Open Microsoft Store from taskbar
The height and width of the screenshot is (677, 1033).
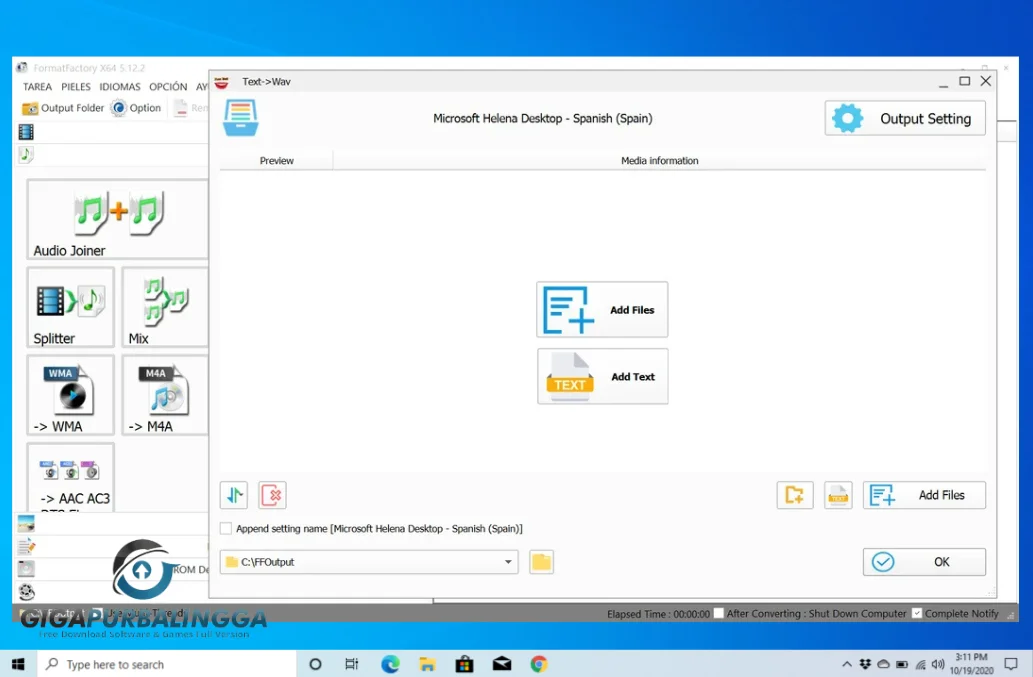(464, 664)
